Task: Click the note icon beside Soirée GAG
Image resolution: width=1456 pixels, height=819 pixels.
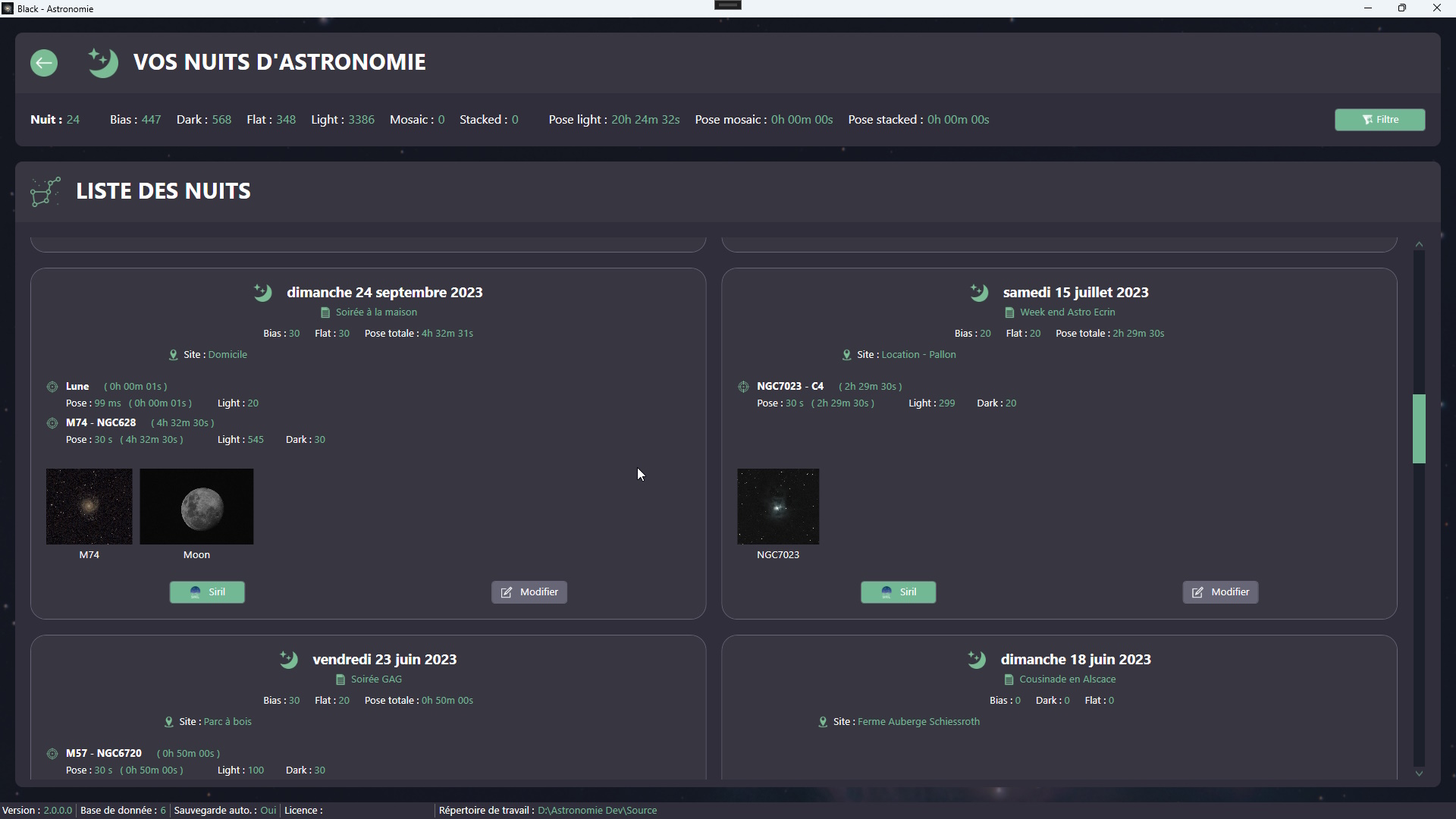Action: 340,679
